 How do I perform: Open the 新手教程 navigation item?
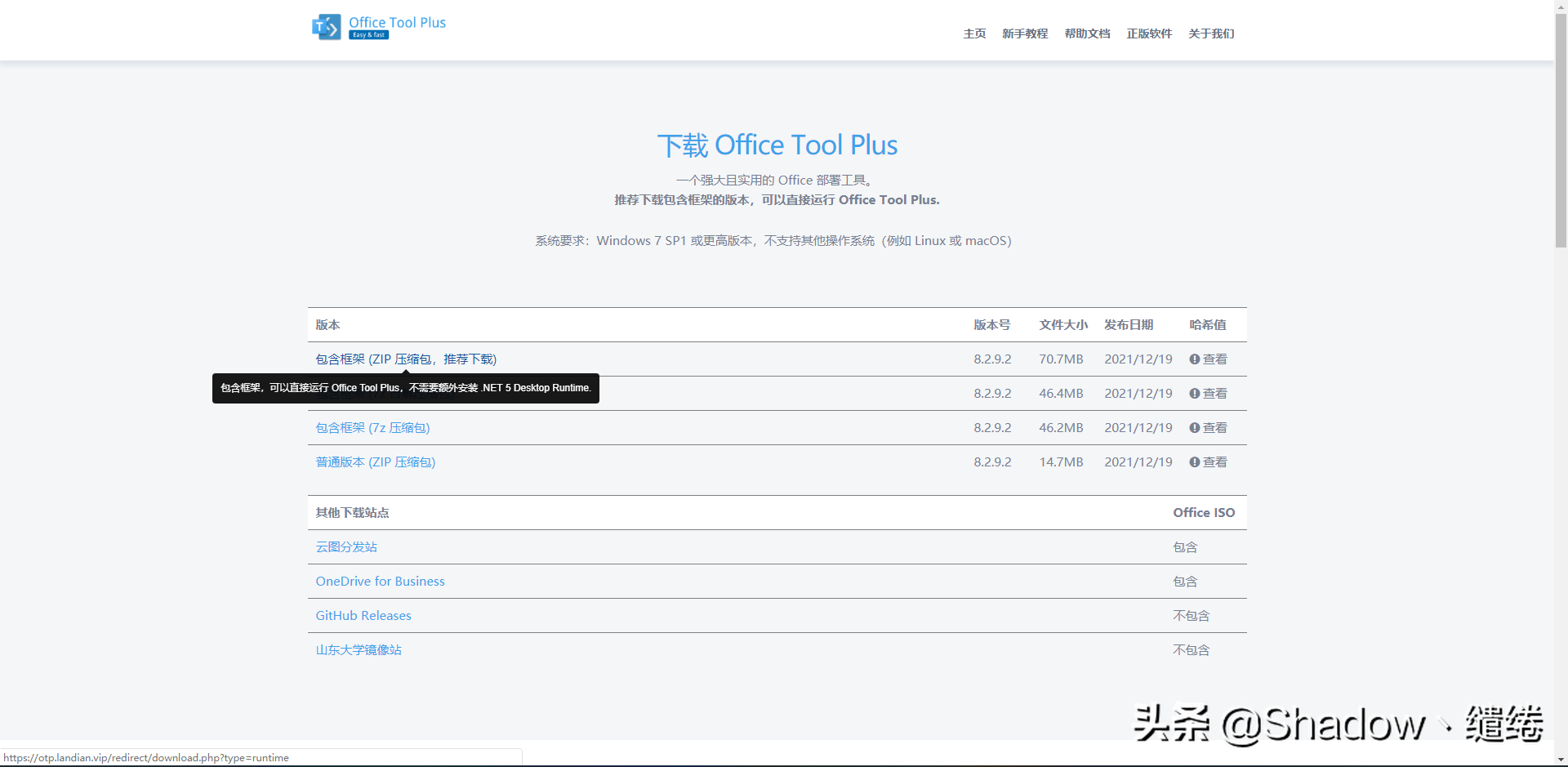tap(1025, 33)
